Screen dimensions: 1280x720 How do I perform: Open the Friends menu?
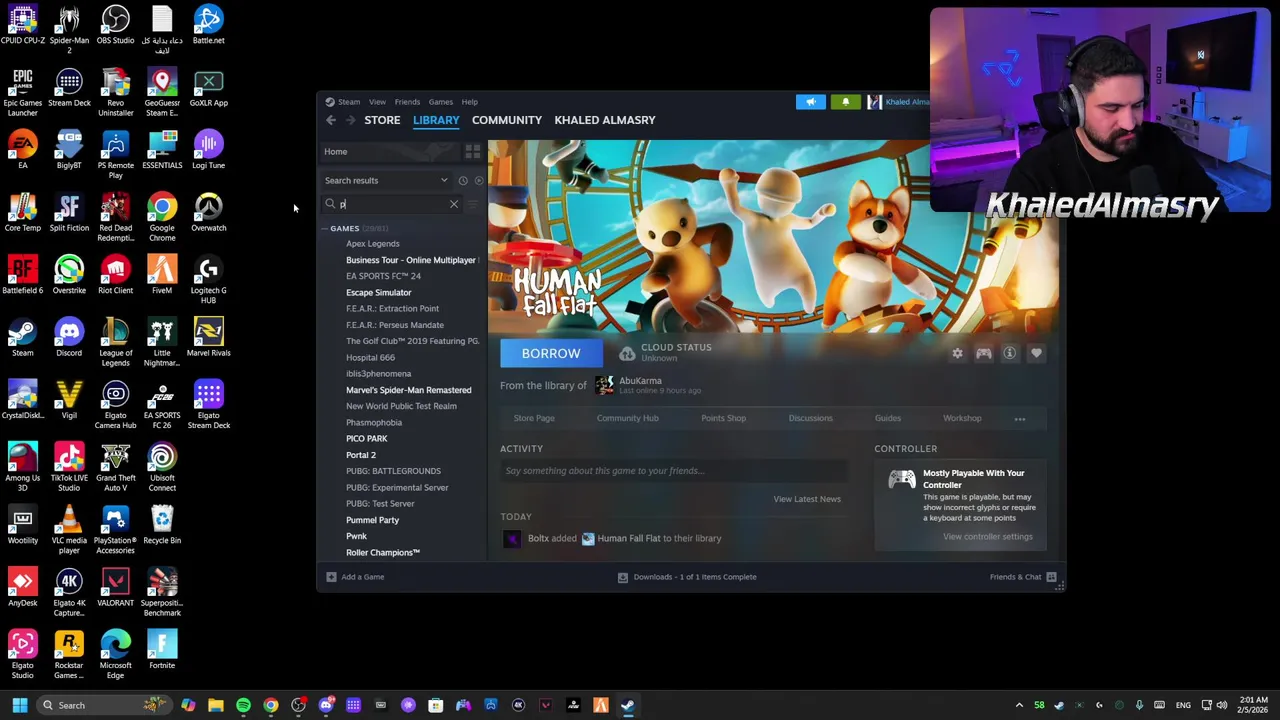tap(407, 102)
